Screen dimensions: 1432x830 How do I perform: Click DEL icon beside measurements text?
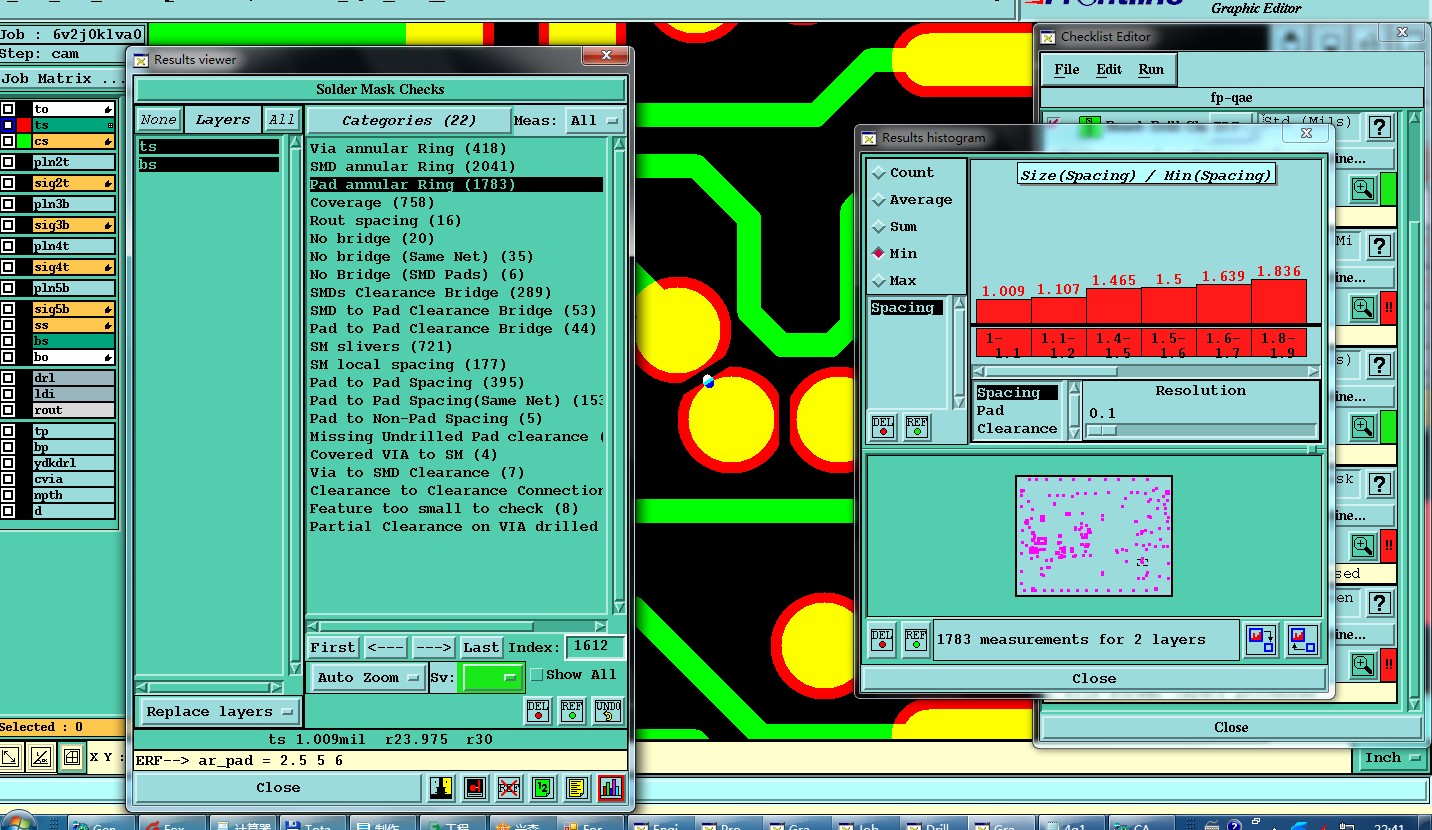pyautogui.click(x=882, y=640)
